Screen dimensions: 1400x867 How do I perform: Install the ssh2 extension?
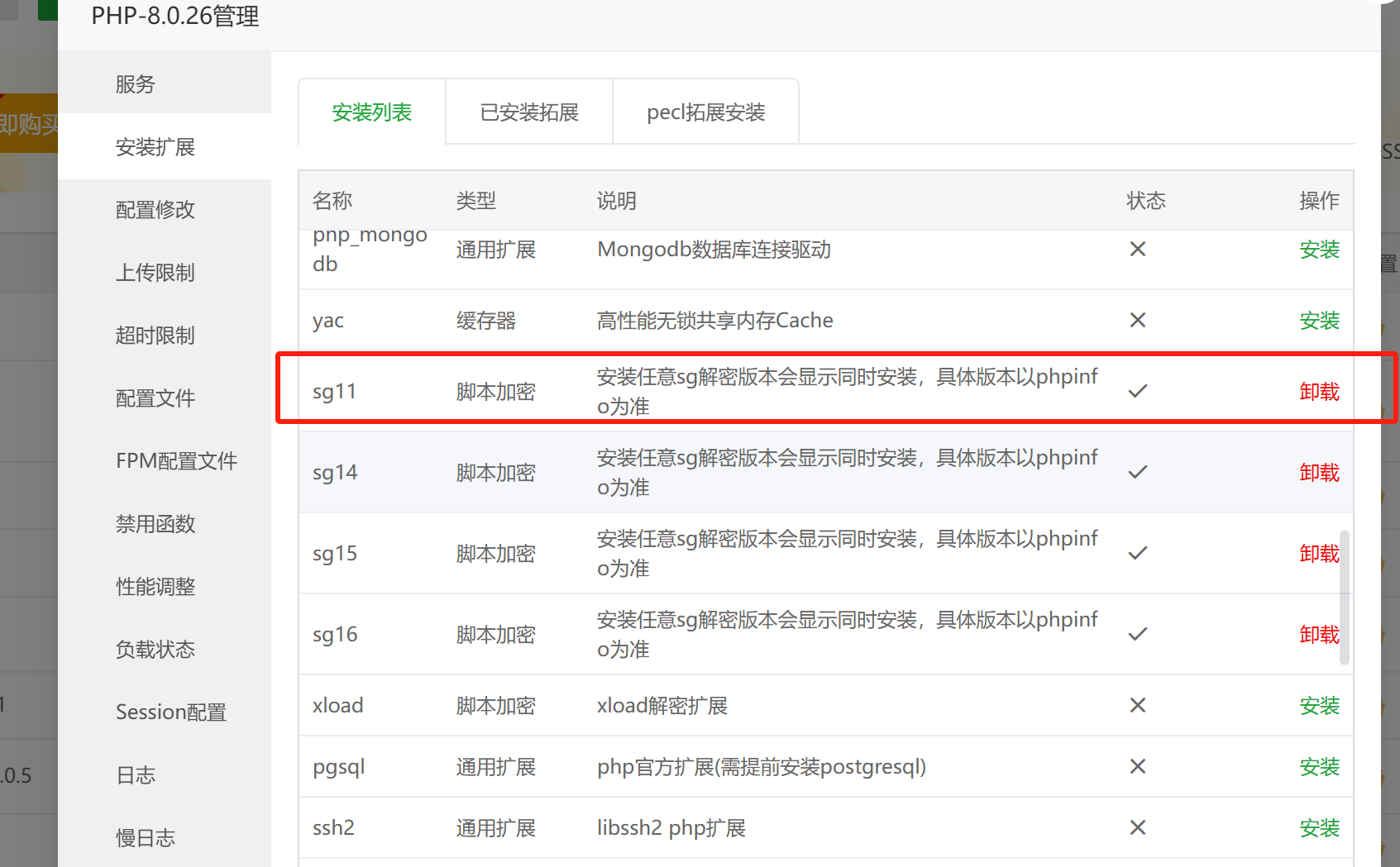coord(1319,828)
